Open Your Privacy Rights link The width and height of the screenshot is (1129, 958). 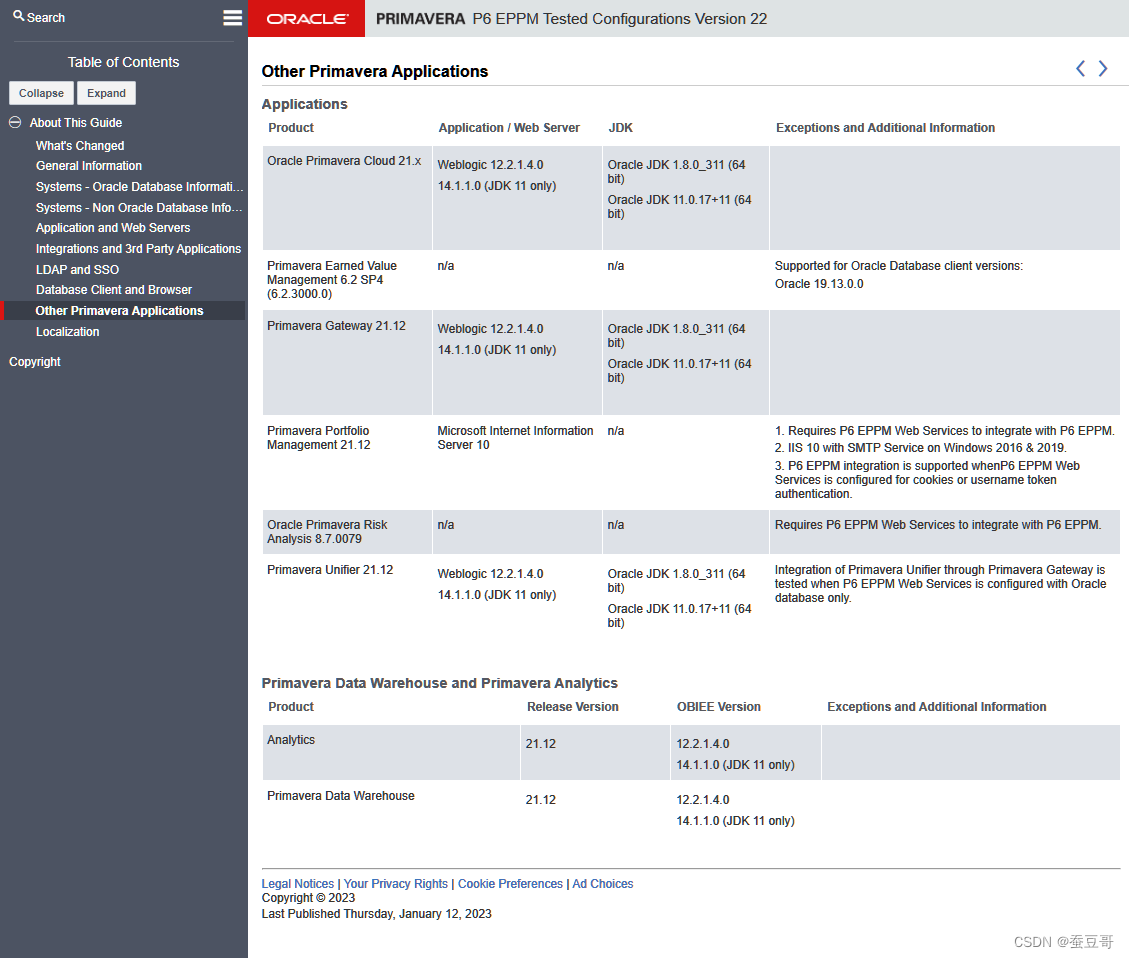pyautogui.click(x=395, y=883)
